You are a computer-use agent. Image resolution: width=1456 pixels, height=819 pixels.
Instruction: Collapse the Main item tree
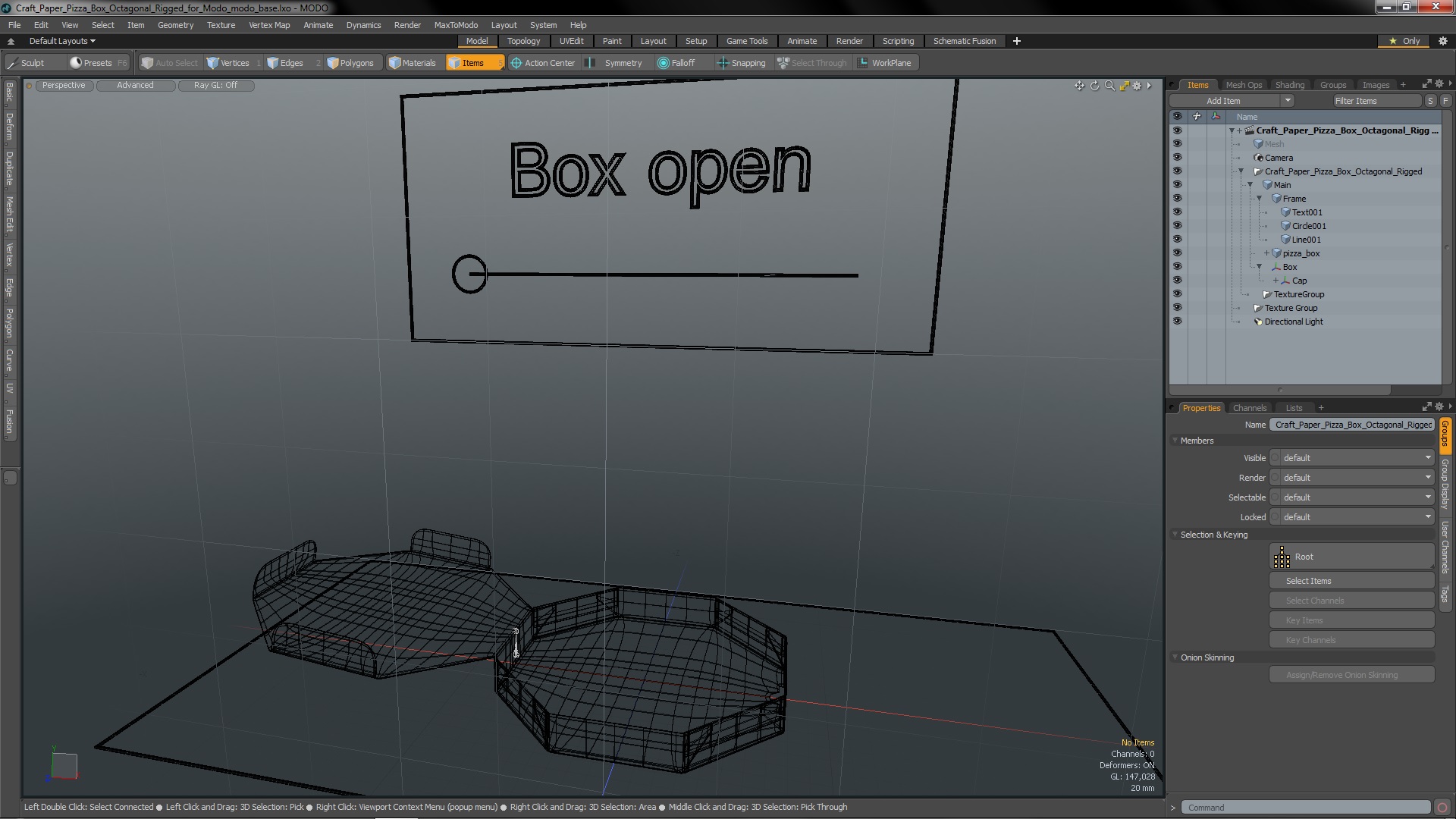(x=1250, y=185)
